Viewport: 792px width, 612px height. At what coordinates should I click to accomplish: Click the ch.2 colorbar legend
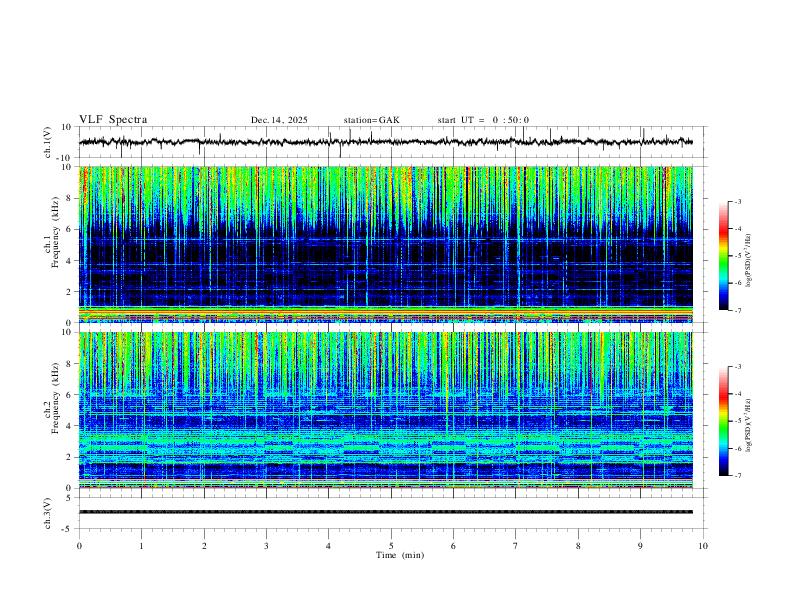pos(724,421)
